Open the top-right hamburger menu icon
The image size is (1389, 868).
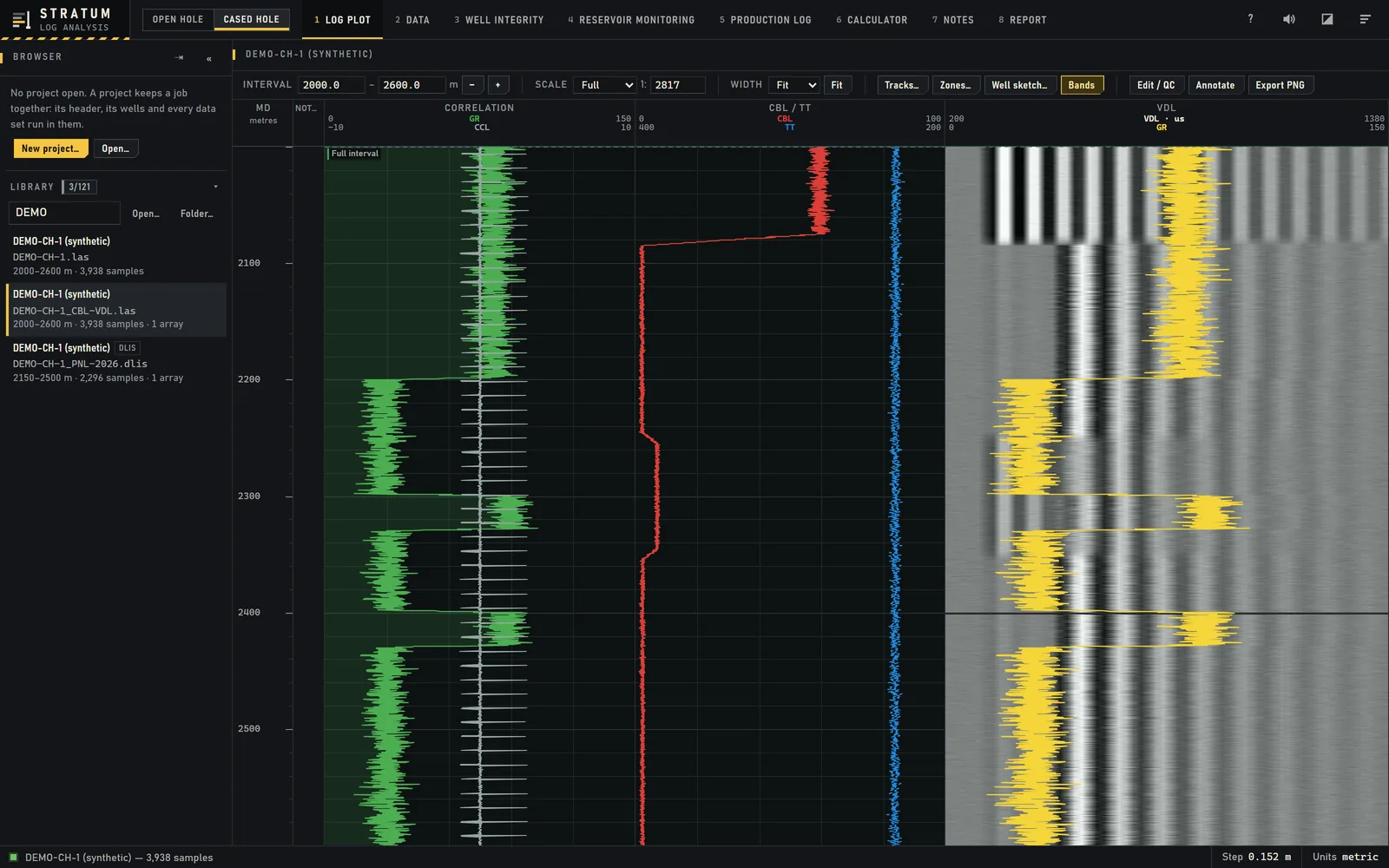pyautogui.click(x=1366, y=19)
